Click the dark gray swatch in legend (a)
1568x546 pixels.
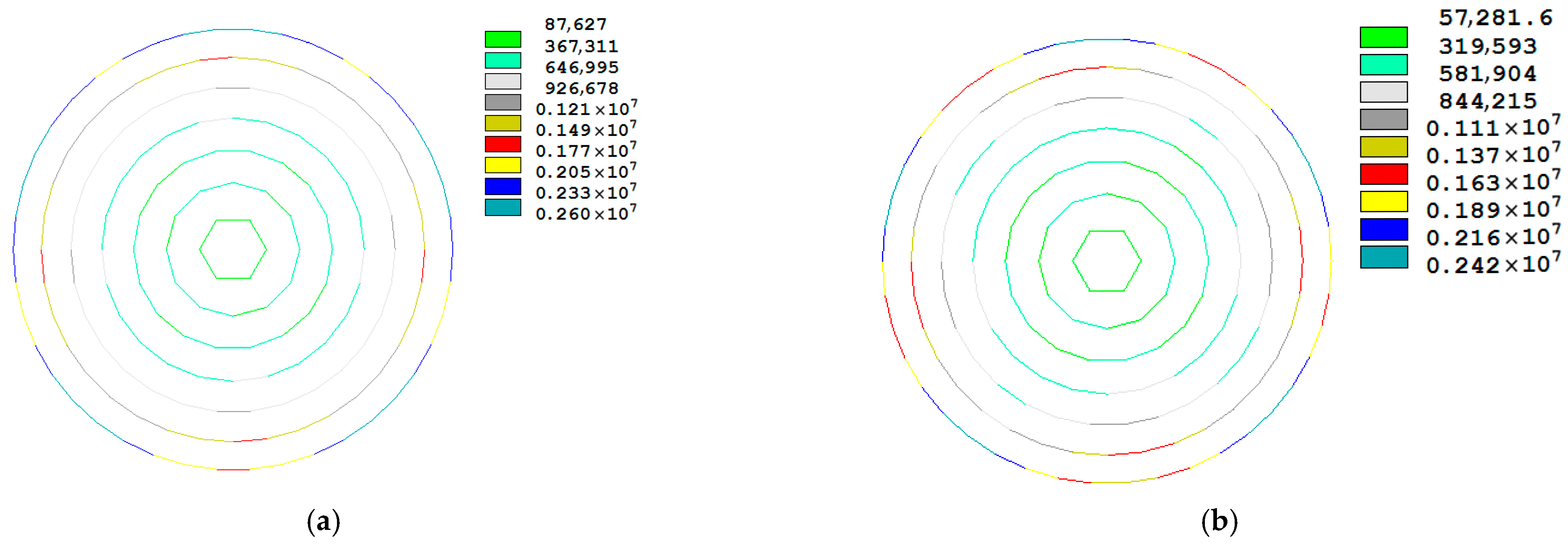(x=503, y=102)
